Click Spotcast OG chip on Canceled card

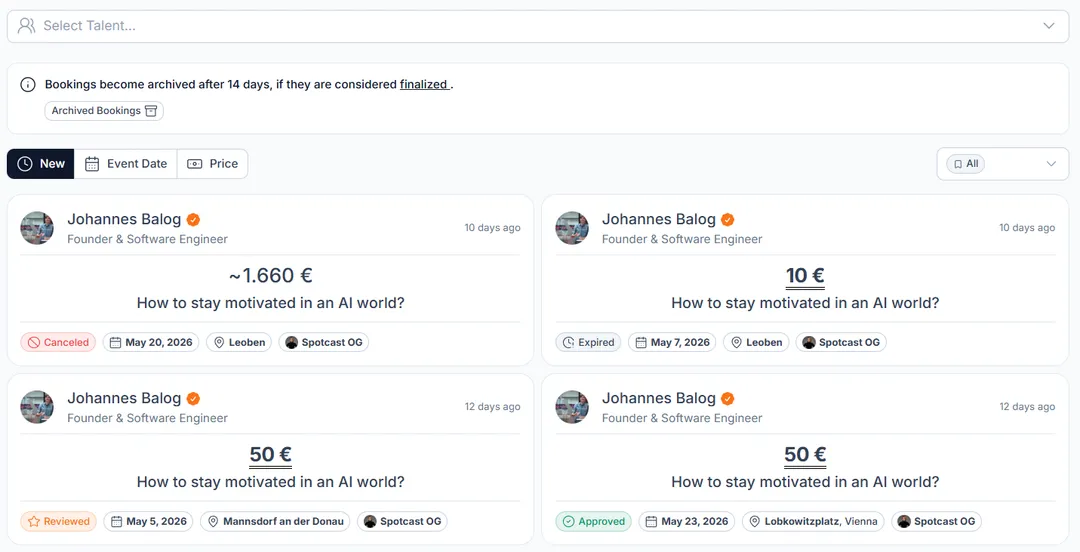point(324,343)
